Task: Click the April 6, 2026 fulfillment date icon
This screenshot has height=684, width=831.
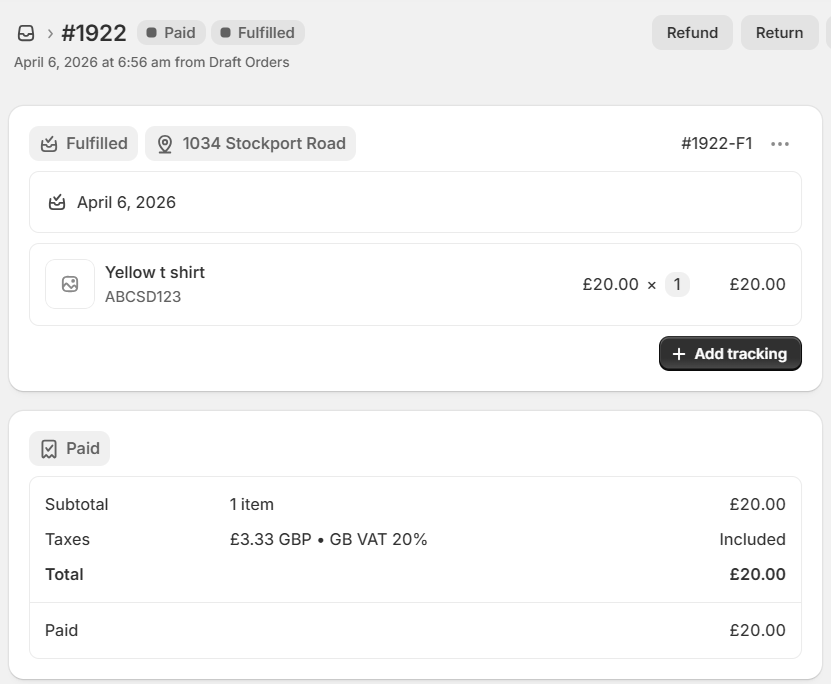Action: click(57, 202)
